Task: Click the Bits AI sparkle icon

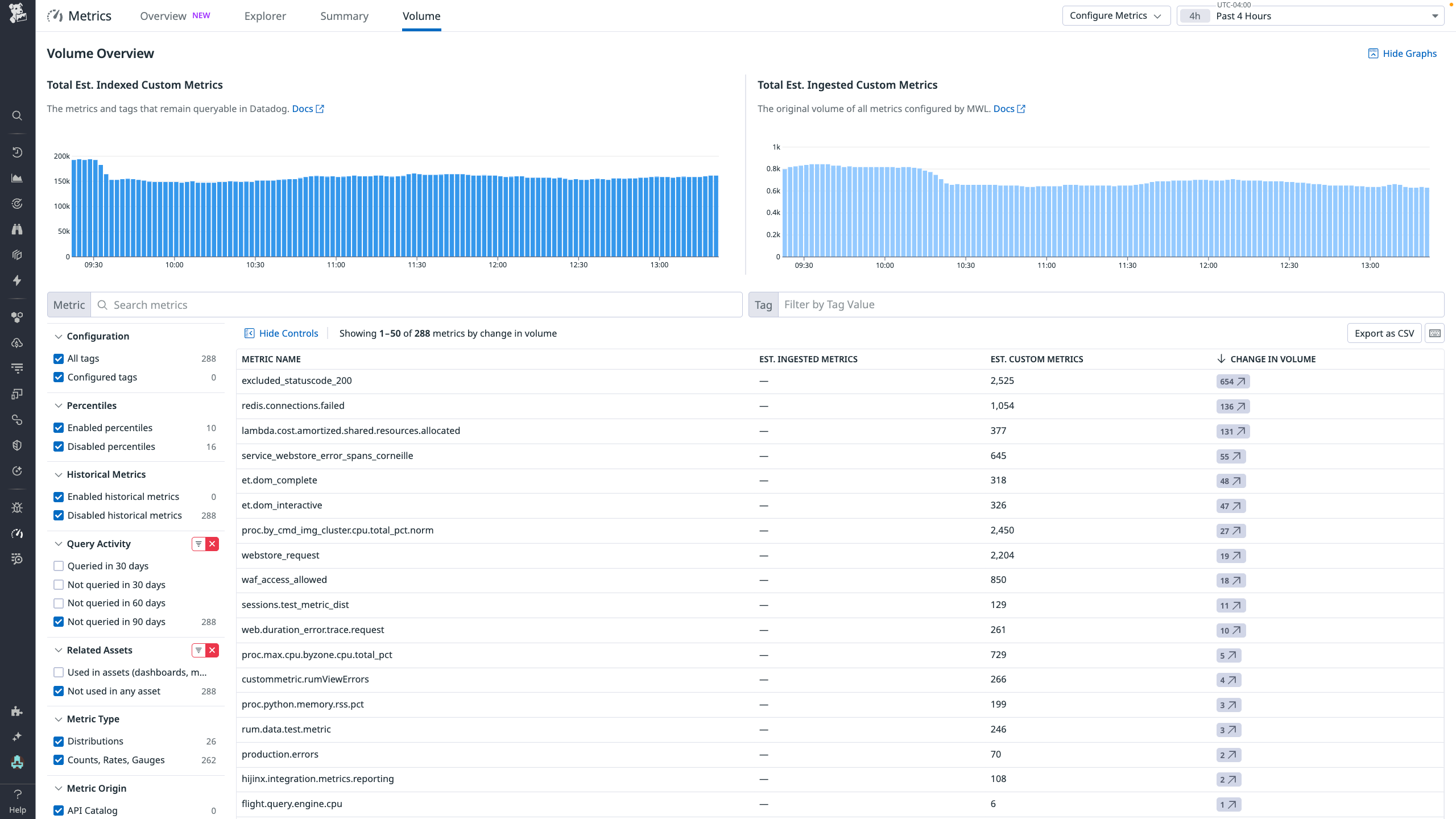Action: (17, 736)
